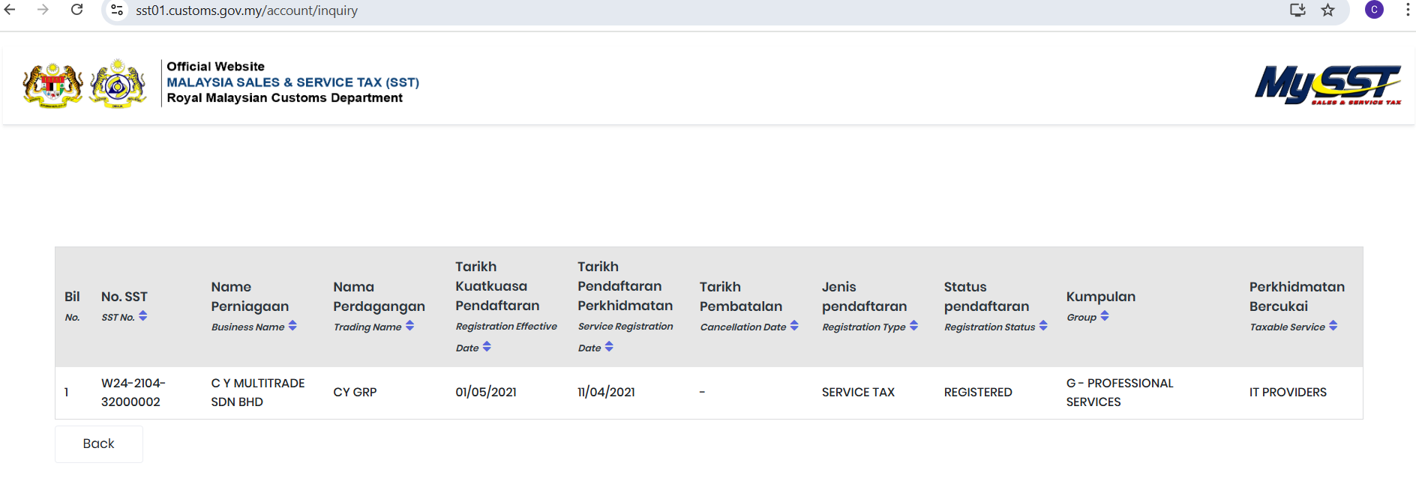Click the install app icon in address bar
1416x493 pixels.
coord(1297,10)
